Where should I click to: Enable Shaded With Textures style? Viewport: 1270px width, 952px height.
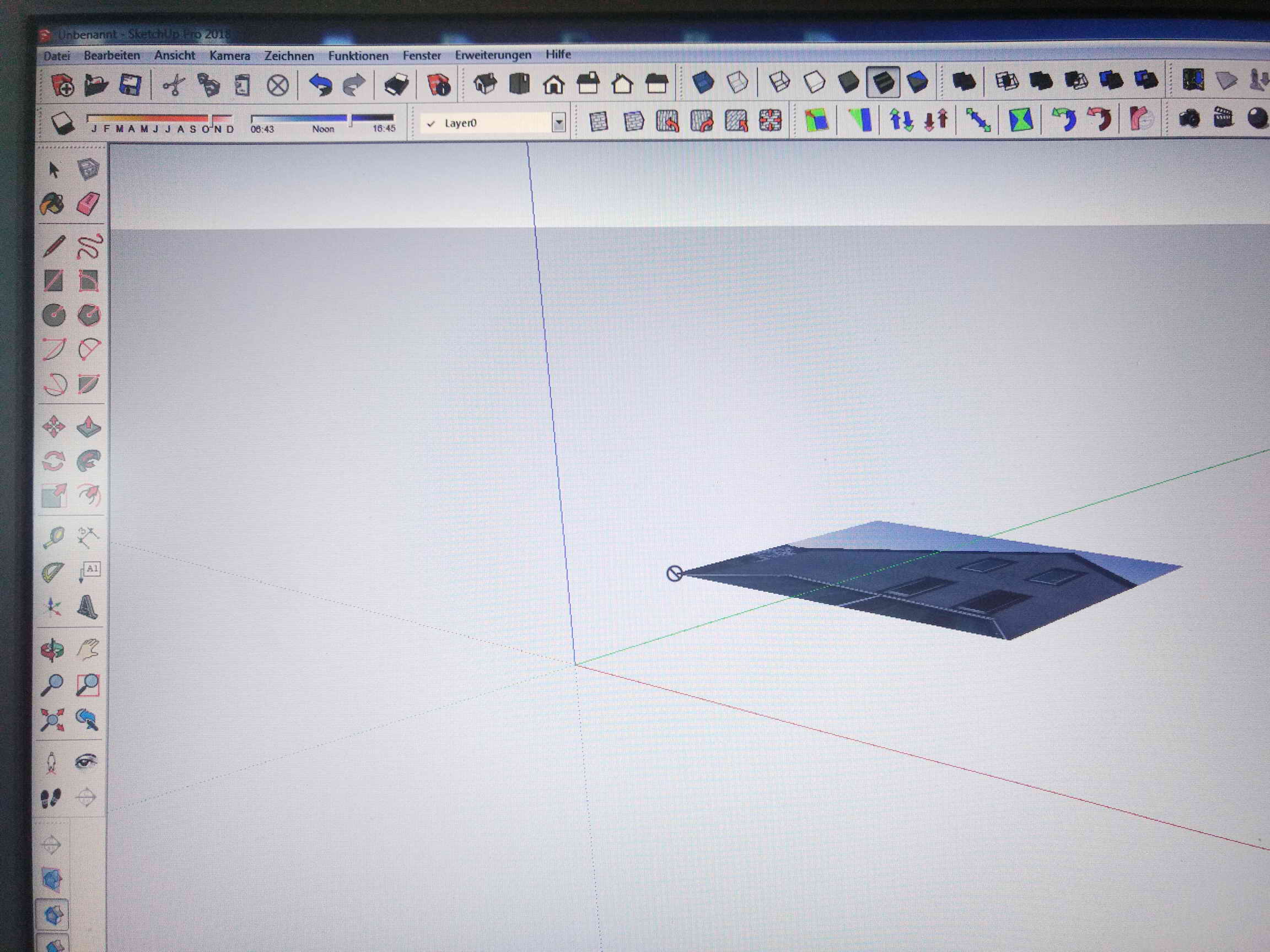coord(883,82)
